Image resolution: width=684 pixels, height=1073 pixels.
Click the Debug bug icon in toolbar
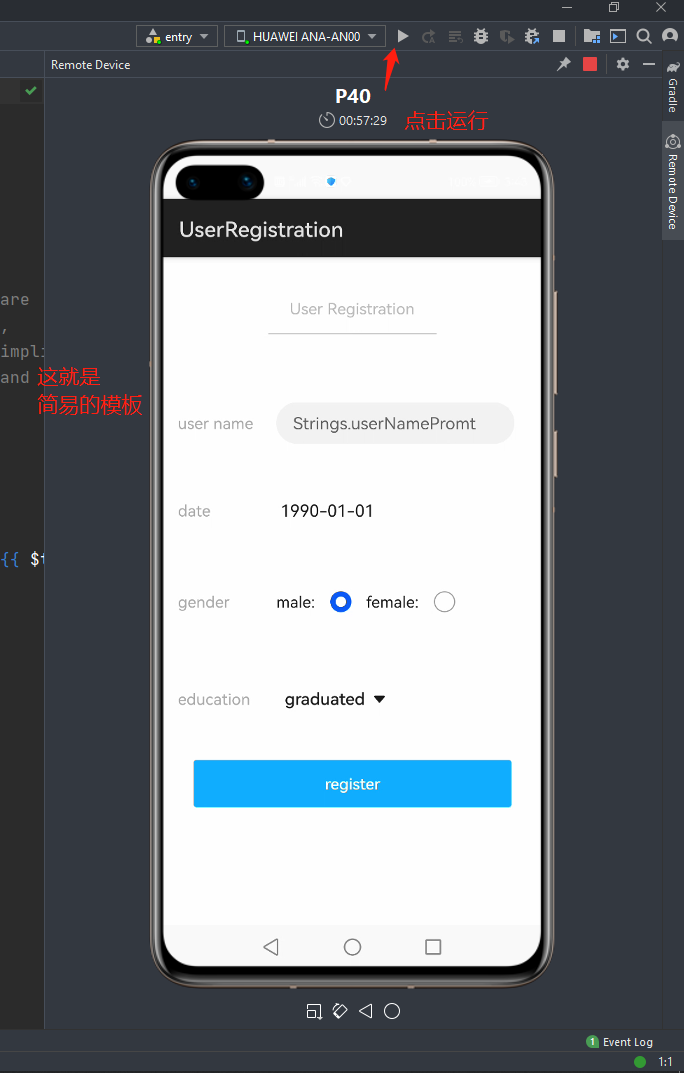point(481,36)
